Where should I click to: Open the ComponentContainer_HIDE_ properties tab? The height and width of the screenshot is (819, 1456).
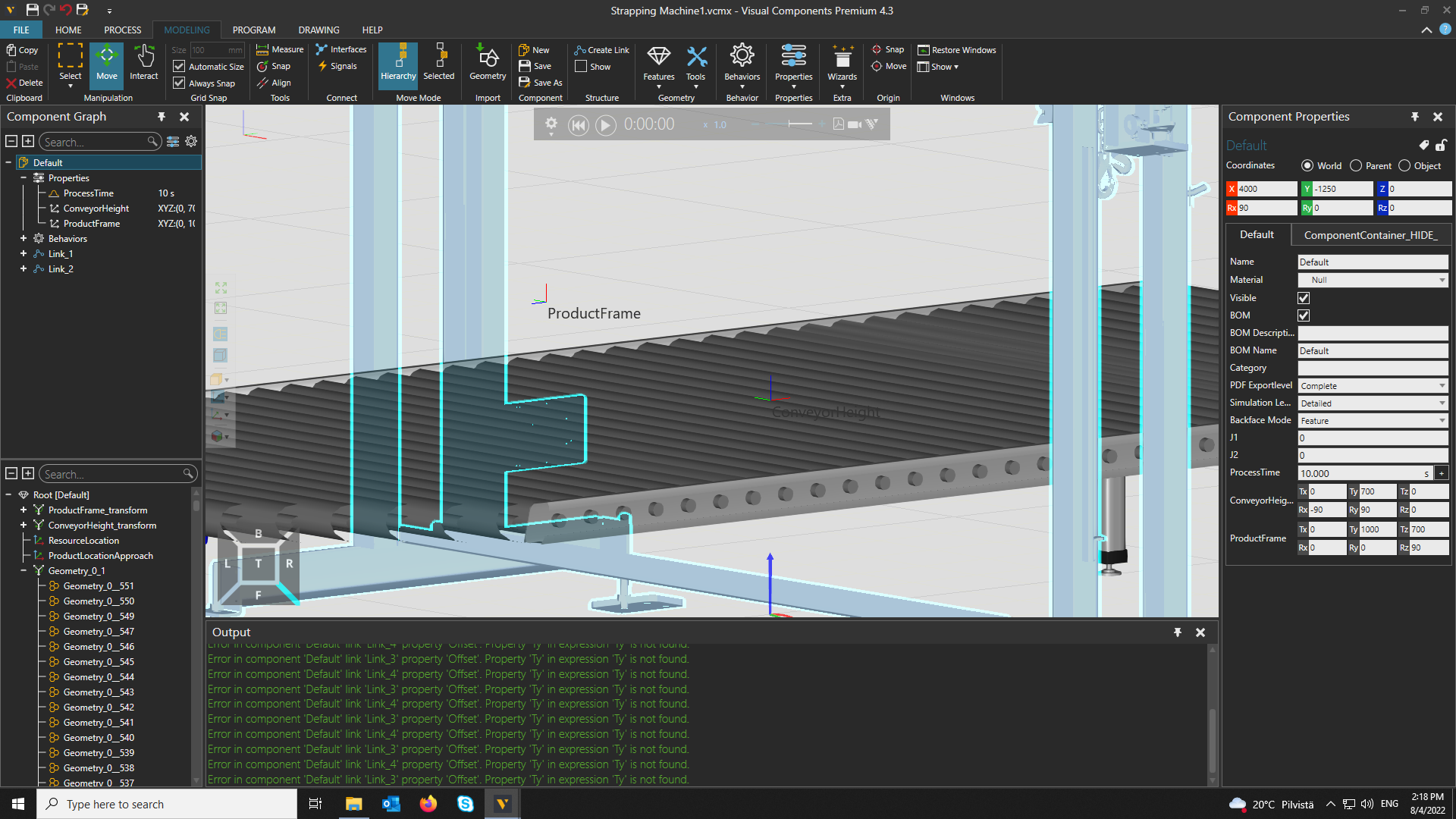(1370, 235)
